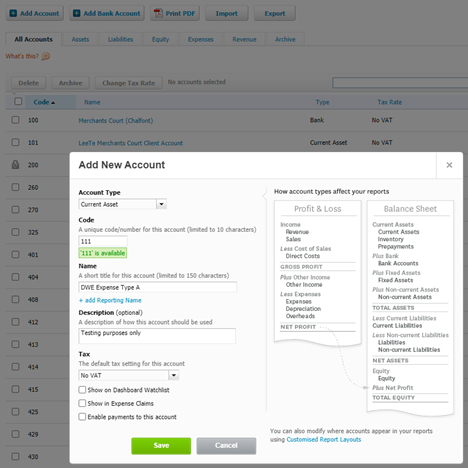This screenshot has height=468, width=468.
Task: Click the Code column sort arrow
Action: 53,103
